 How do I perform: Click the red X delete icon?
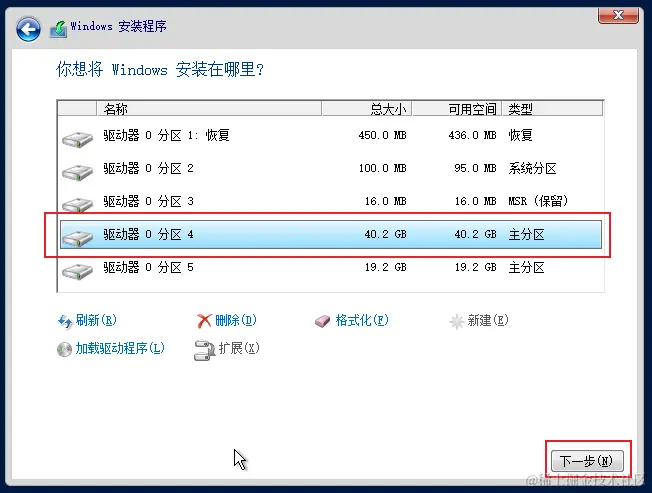pyautogui.click(x=204, y=320)
